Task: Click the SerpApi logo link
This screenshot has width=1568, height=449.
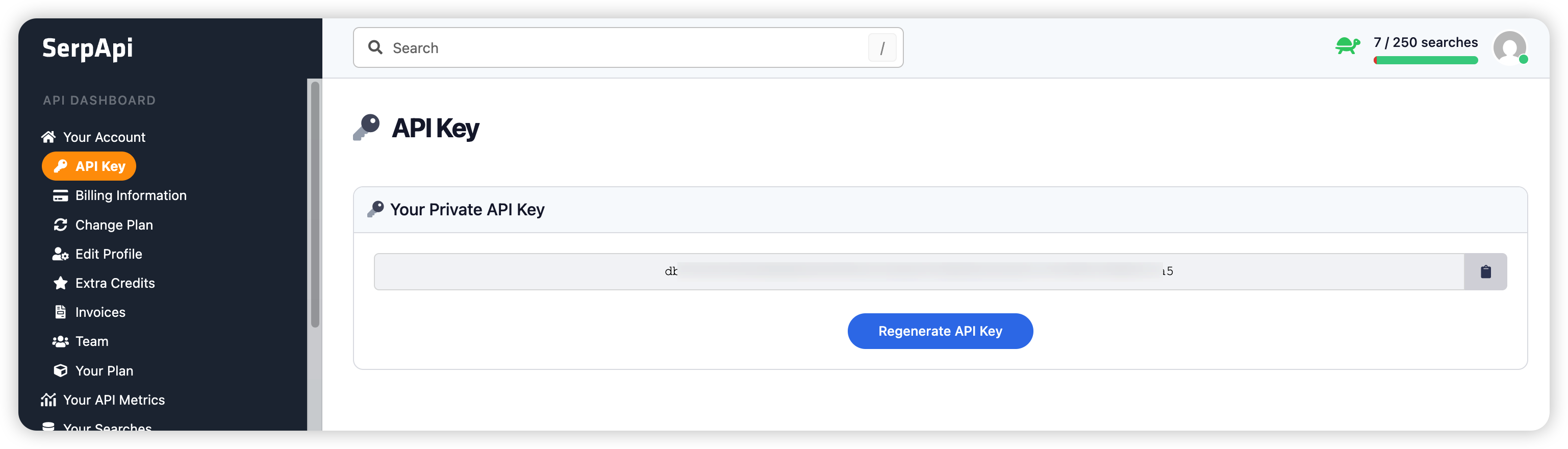Action: (88, 48)
